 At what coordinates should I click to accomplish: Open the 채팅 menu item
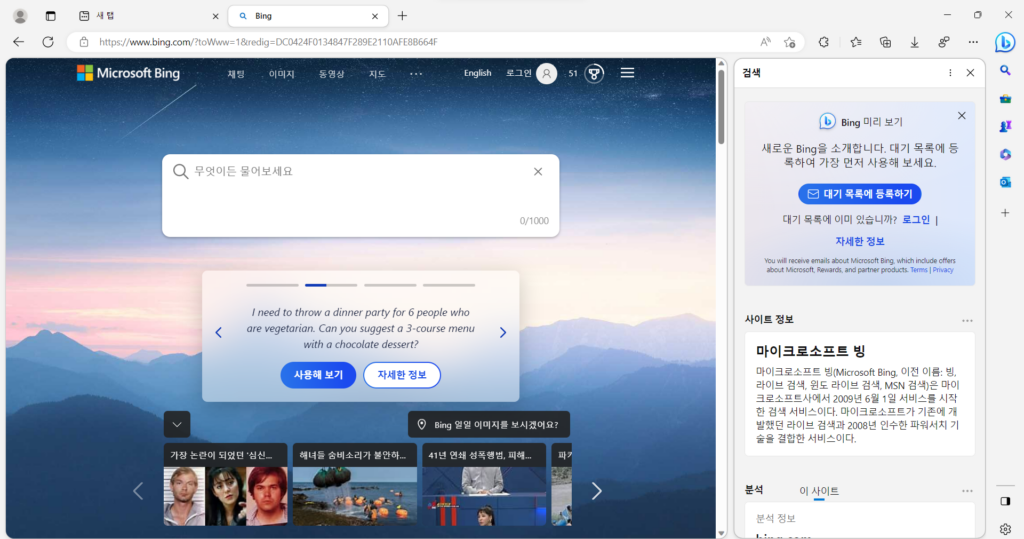tap(236, 74)
